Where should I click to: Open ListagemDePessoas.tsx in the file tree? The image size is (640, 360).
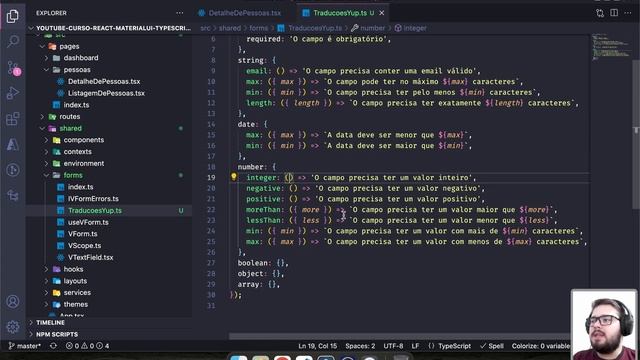pyautogui.click(x=106, y=93)
